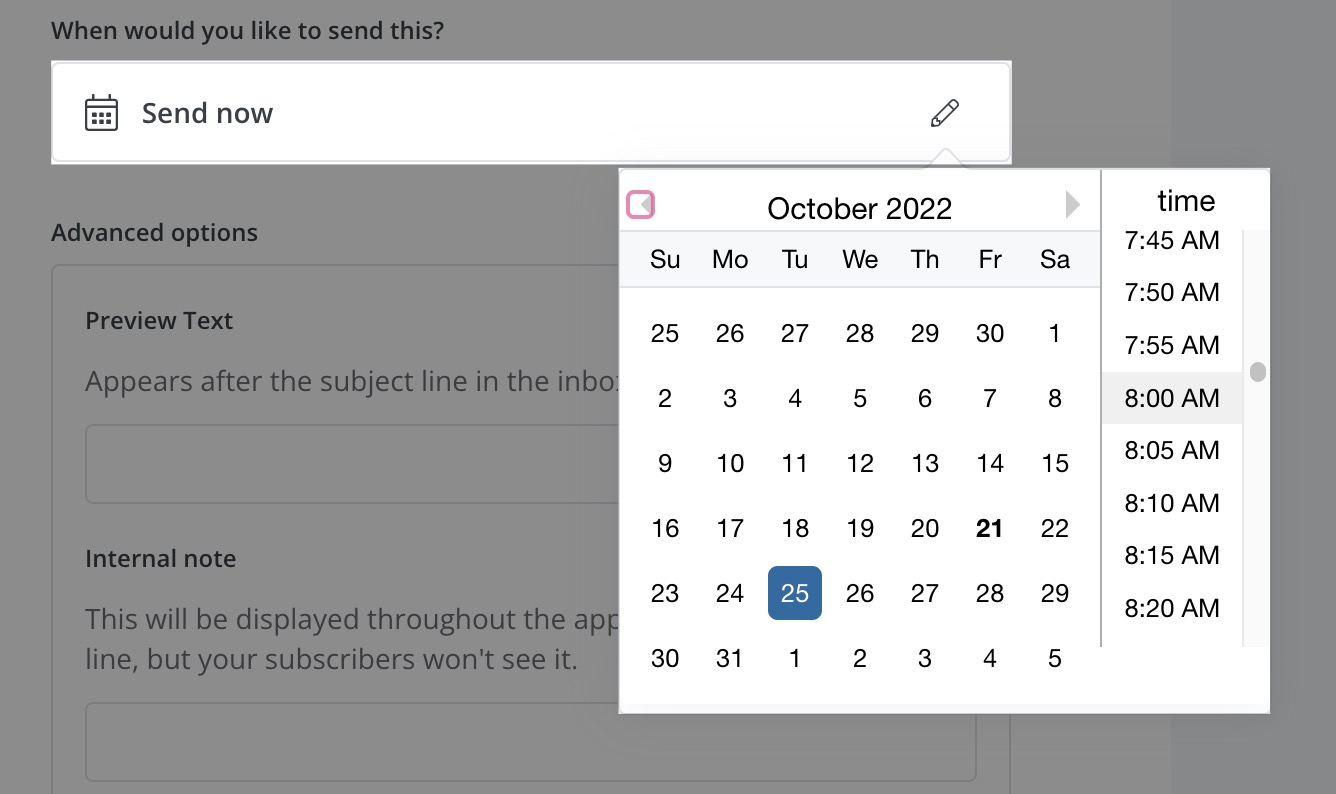Click the calendar icon beside Send now
Screen dimensions: 1336x794
pos(101,113)
